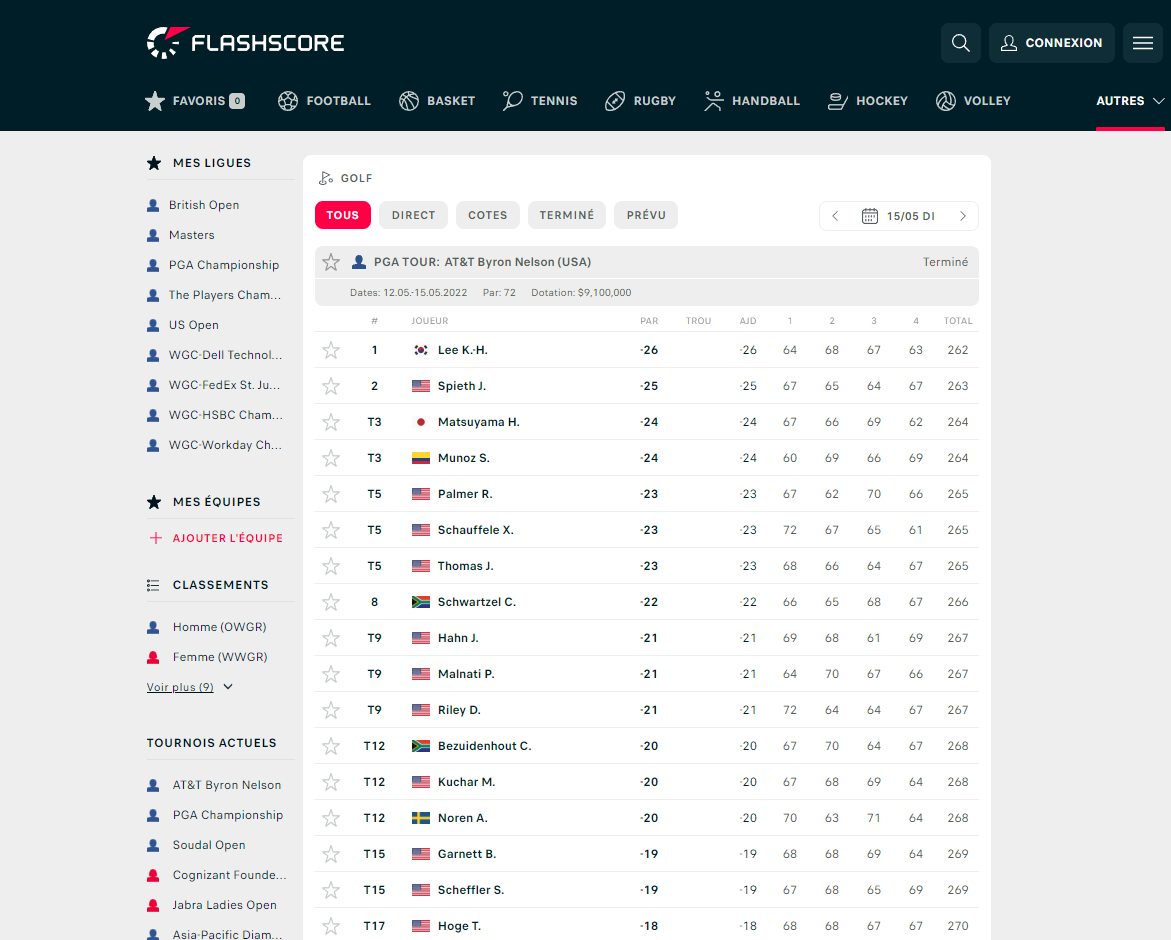Expand Voir plus (9) classements
This screenshot has width=1171, height=940.
pos(190,687)
